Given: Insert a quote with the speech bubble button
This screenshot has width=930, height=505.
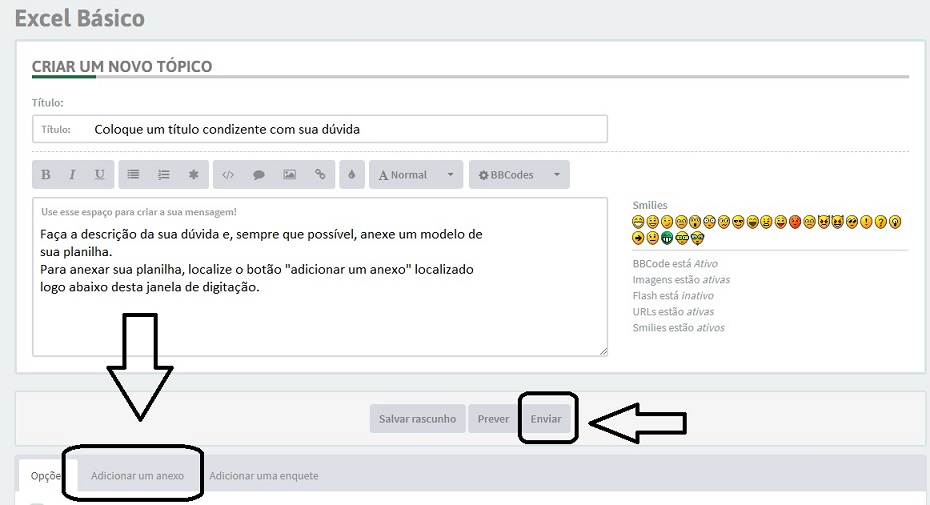Looking at the screenshot, I should pos(259,174).
